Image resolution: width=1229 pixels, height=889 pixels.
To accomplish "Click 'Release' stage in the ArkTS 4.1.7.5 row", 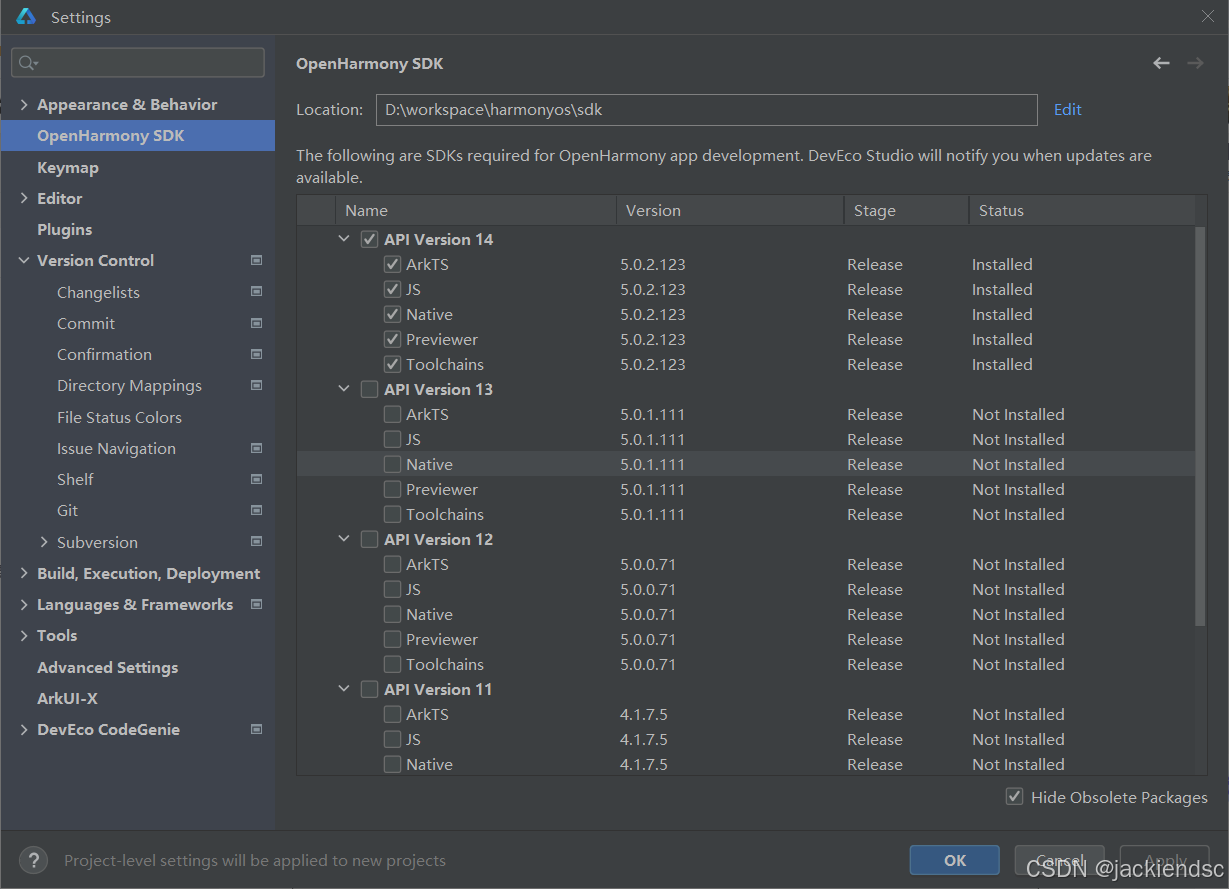I will coord(875,714).
